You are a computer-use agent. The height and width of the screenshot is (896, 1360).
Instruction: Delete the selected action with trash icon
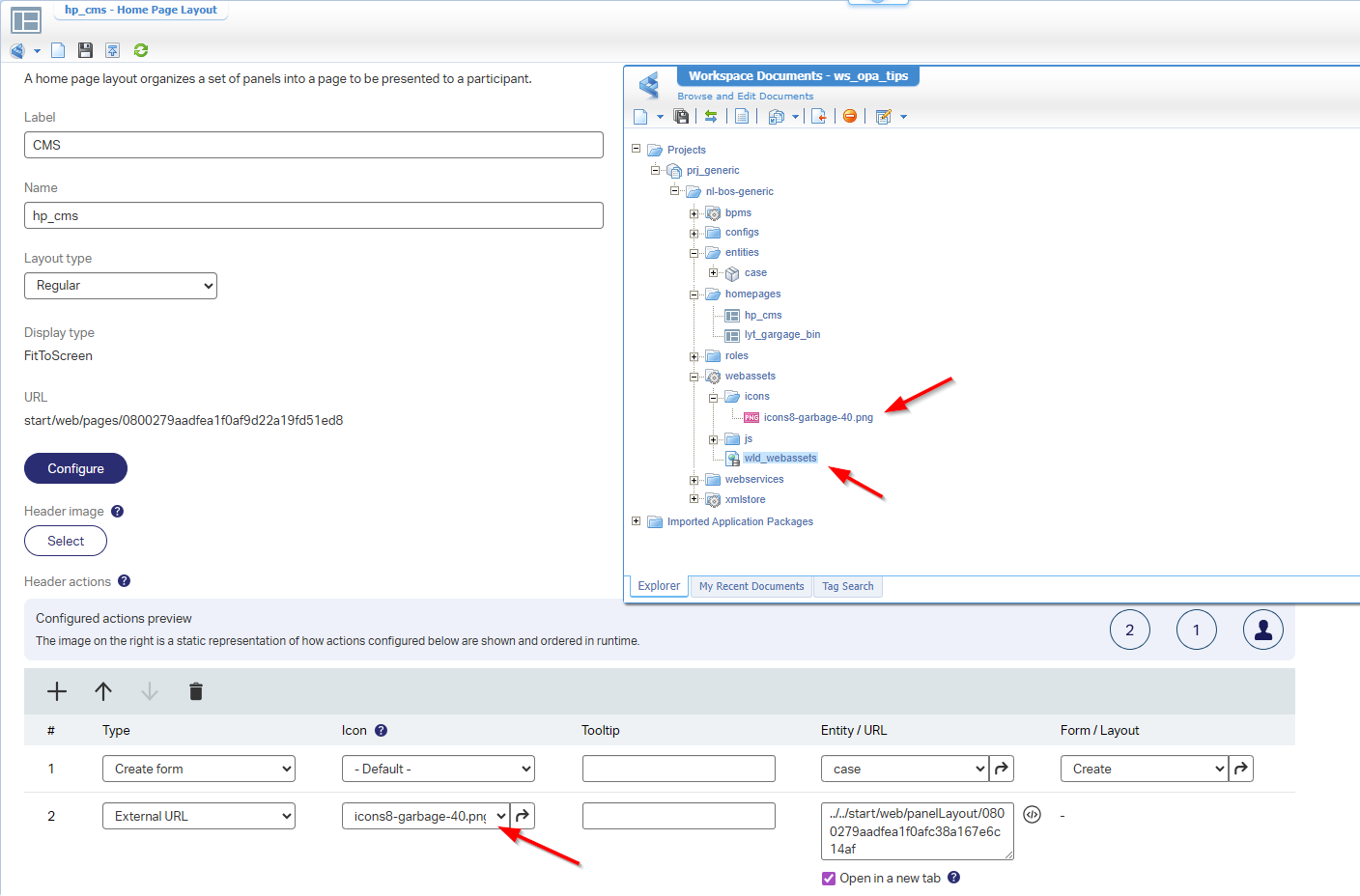pos(196,691)
